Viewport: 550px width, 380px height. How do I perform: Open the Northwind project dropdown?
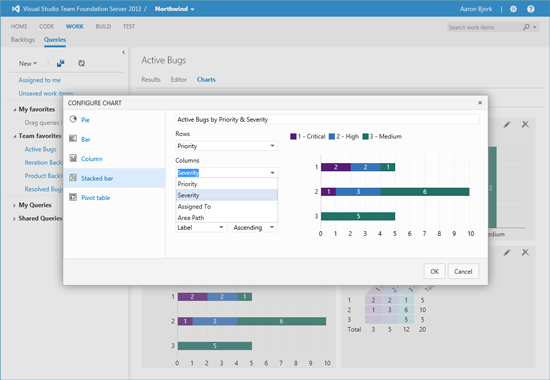(x=174, y=9)
